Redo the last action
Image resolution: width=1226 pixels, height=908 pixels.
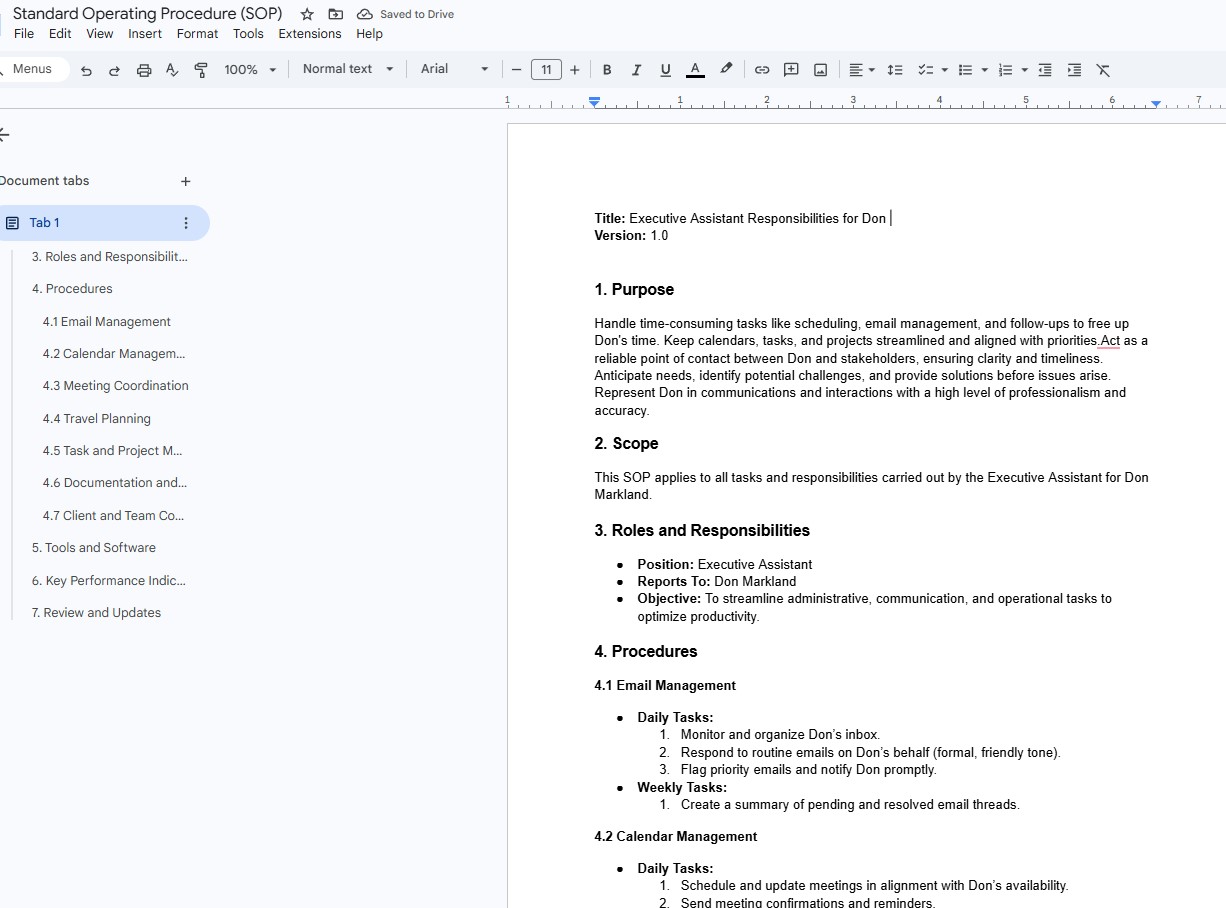[x=114, y=70]
